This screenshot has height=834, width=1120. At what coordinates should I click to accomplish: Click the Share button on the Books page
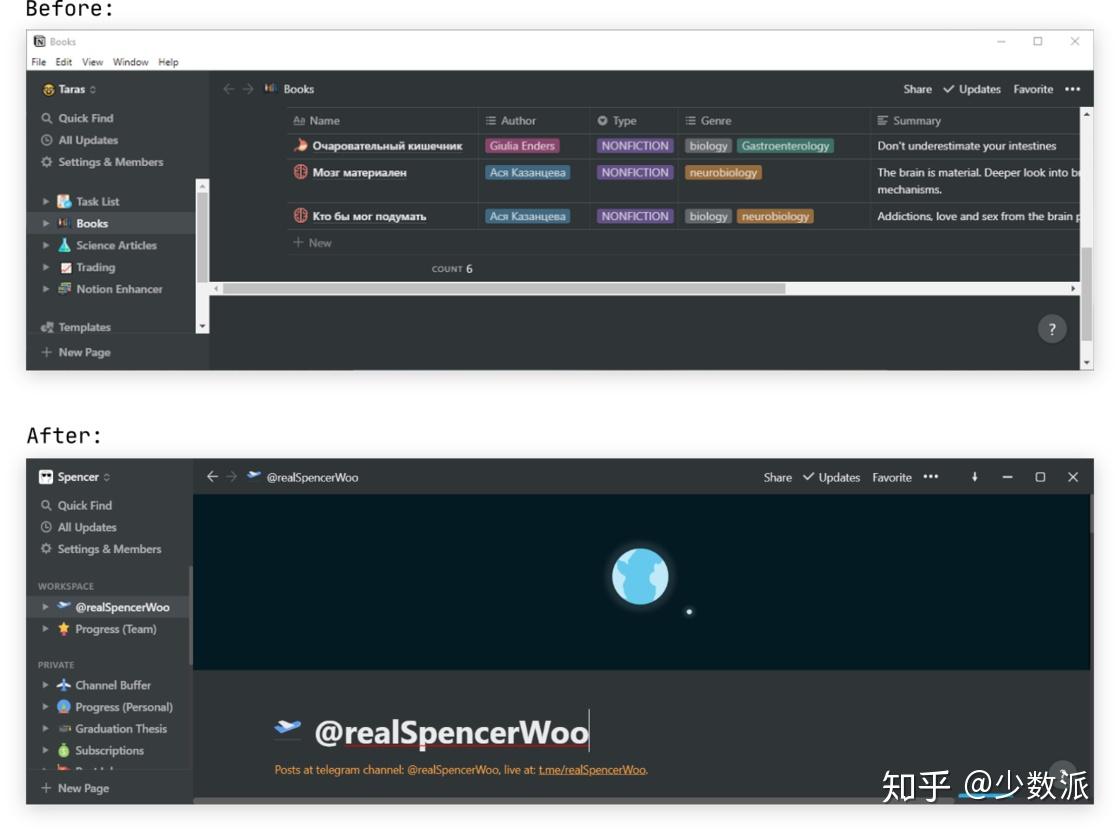pos(917,89)
